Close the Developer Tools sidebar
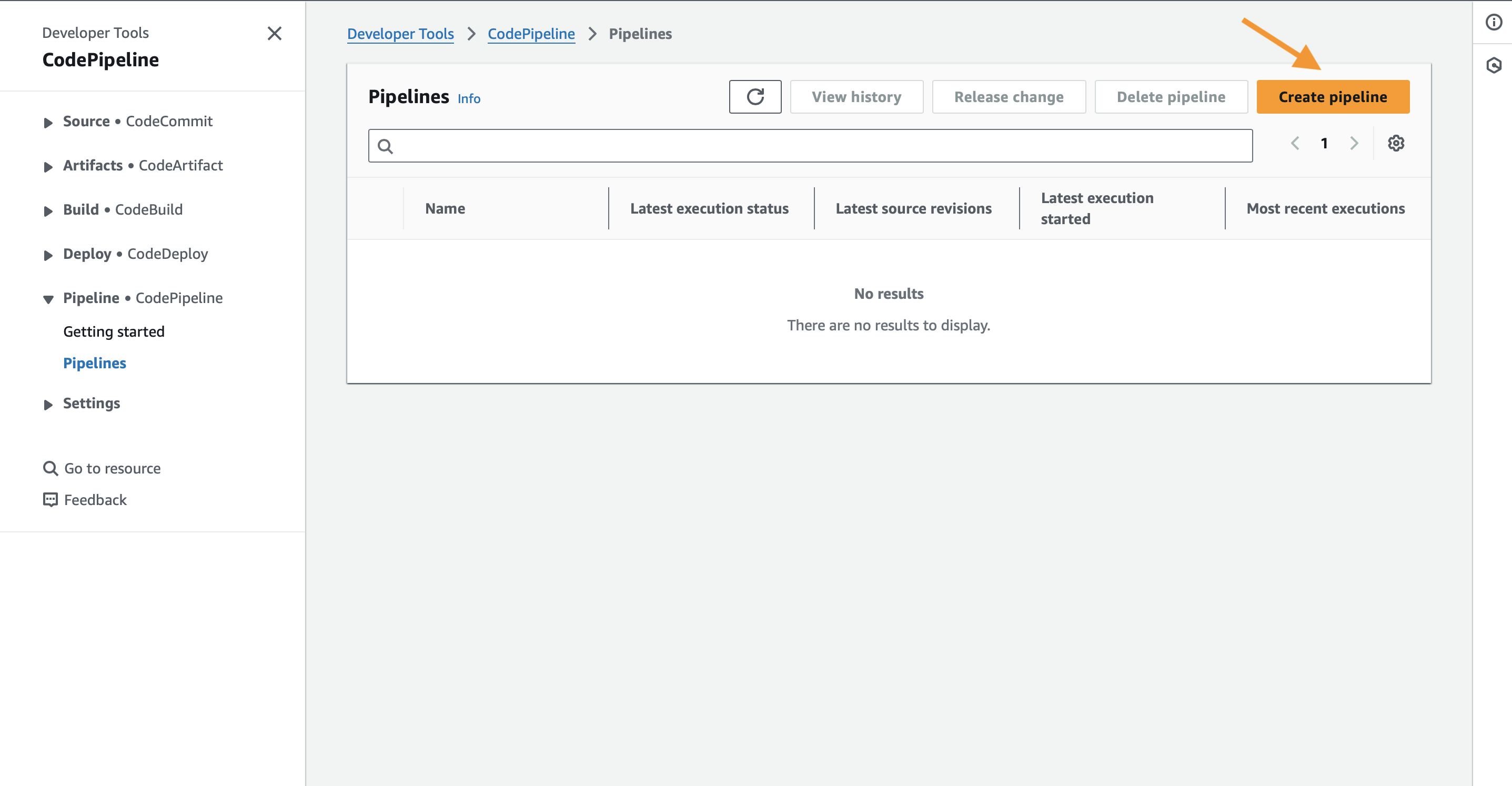Screen dimensions: 1512x786 click(x=274, y=34)
